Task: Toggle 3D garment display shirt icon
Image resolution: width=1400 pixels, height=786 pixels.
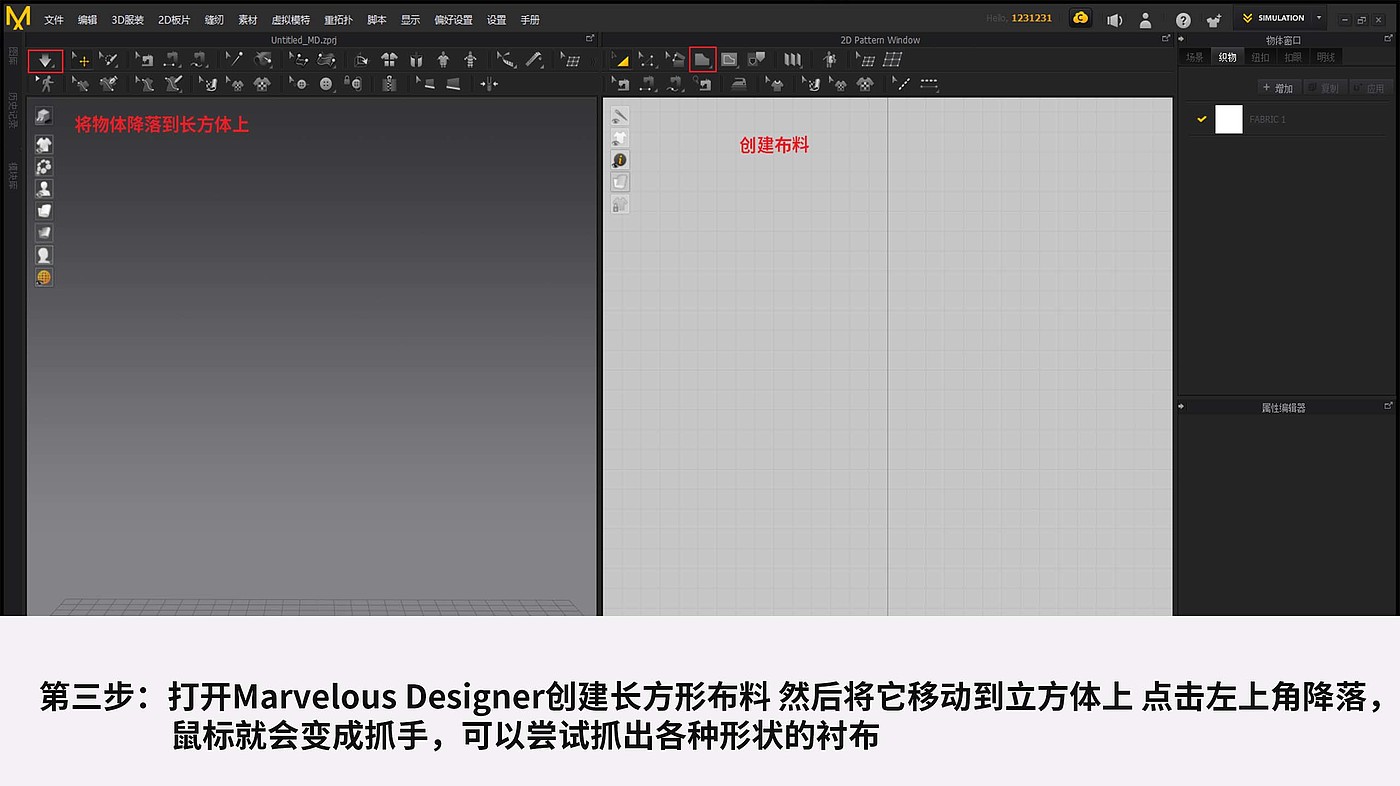Action: click(44, 145)
